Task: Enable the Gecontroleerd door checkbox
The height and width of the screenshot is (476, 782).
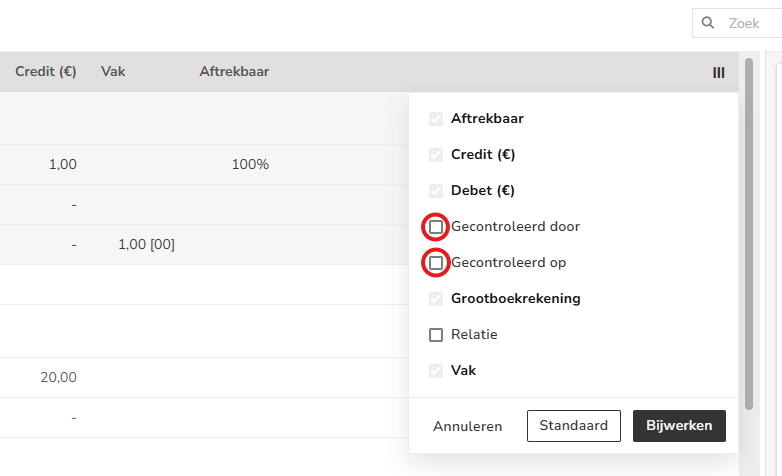Action: 436,227
